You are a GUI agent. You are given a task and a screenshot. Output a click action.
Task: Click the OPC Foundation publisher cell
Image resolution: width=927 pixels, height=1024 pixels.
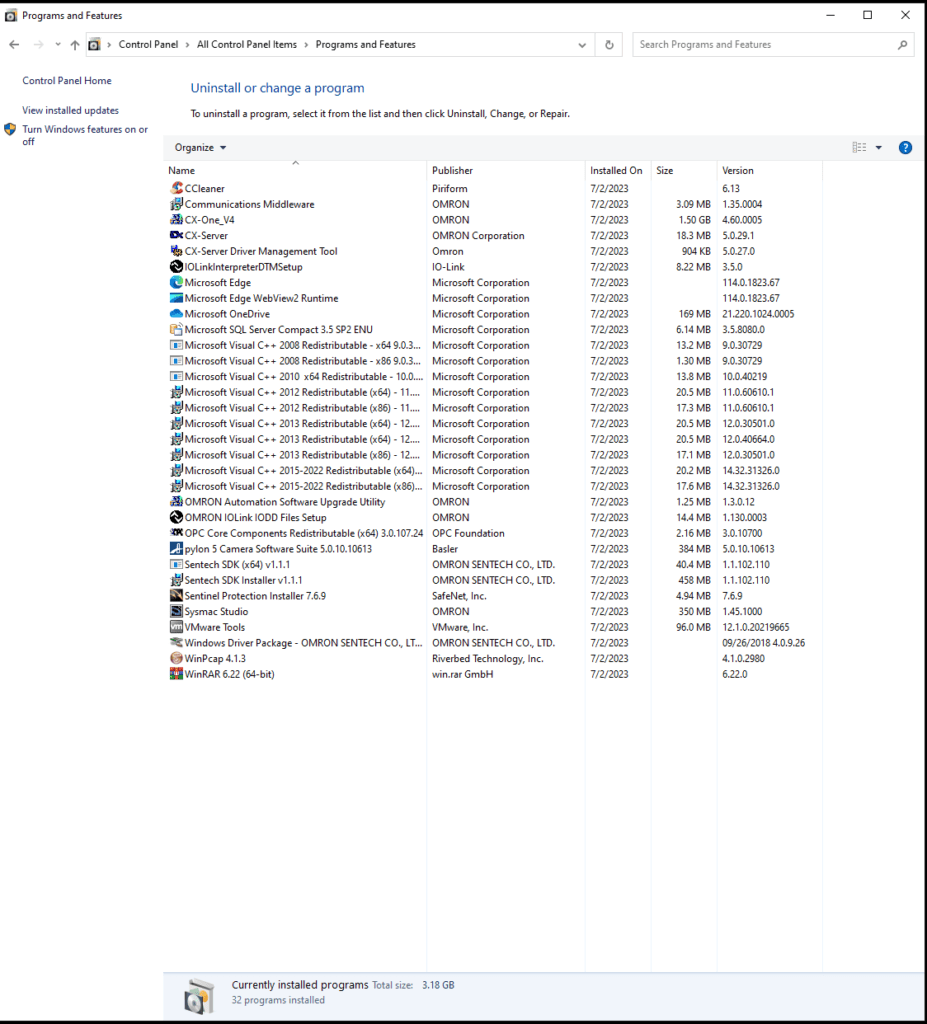pyautogui.click(x=468, y=533)
